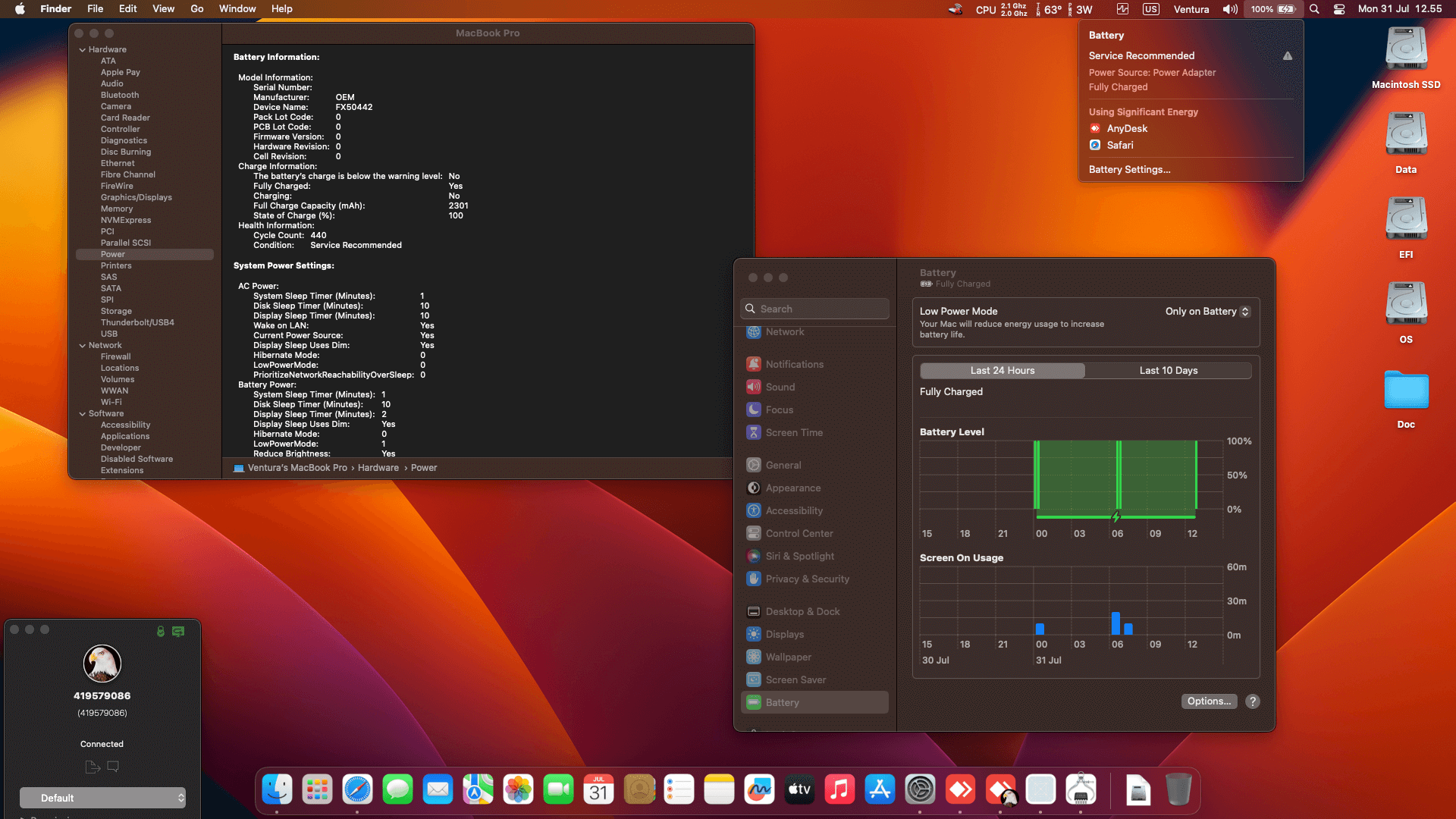Open Mail app in dock
Viewport: 1456px width, 819px height.
click(438, 790)
